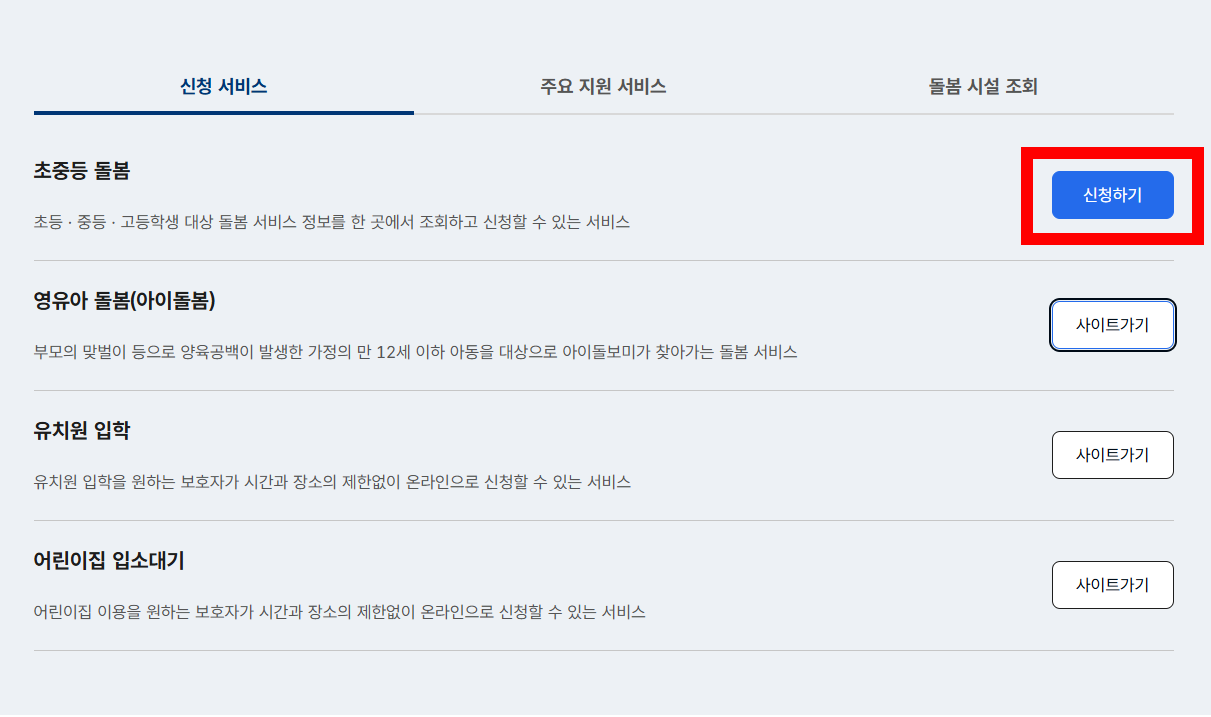Open the 돌봄 시설 조회 tab
Viewport: 1211px width, 717px height.
tap(981, 87)
